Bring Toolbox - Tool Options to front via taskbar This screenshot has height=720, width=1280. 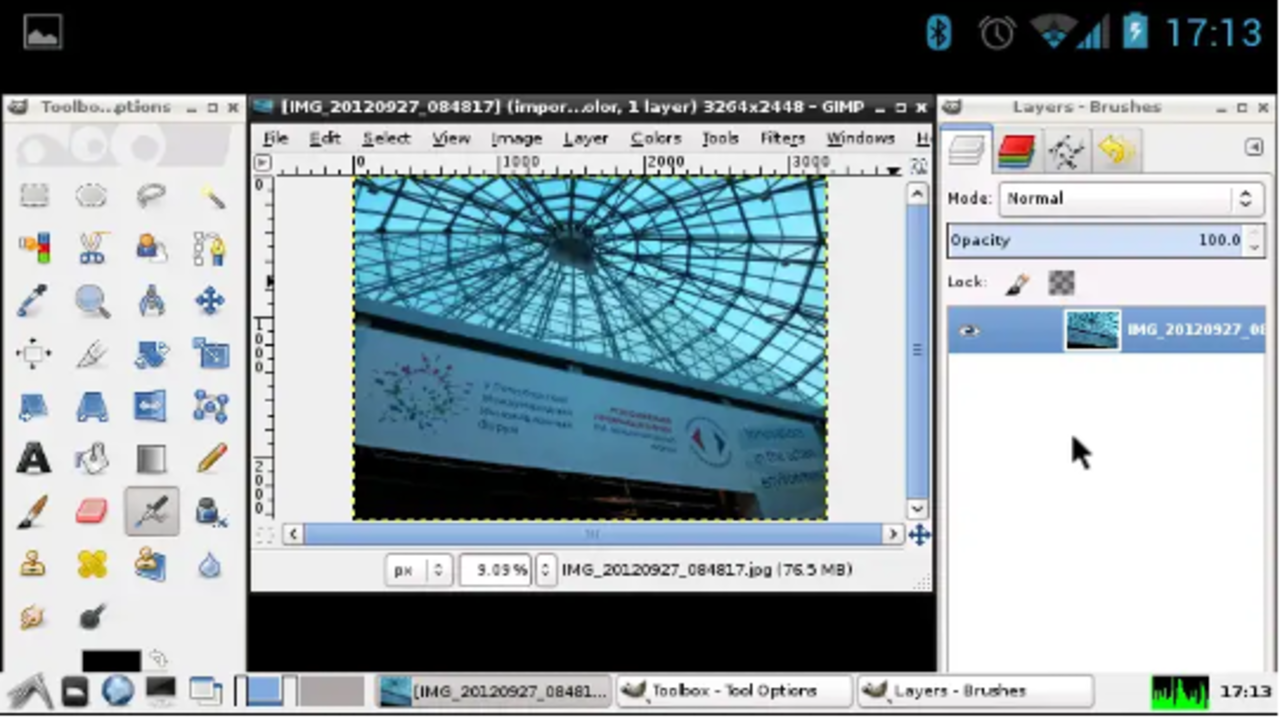click(735, 690)
